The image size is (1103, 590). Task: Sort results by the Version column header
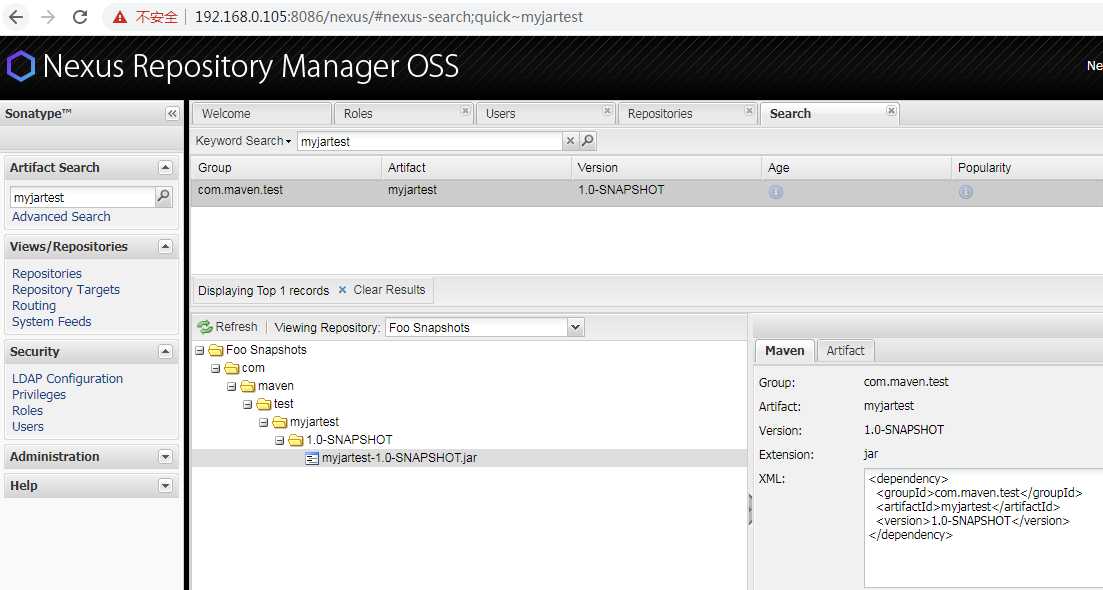[x=665, y=167]
